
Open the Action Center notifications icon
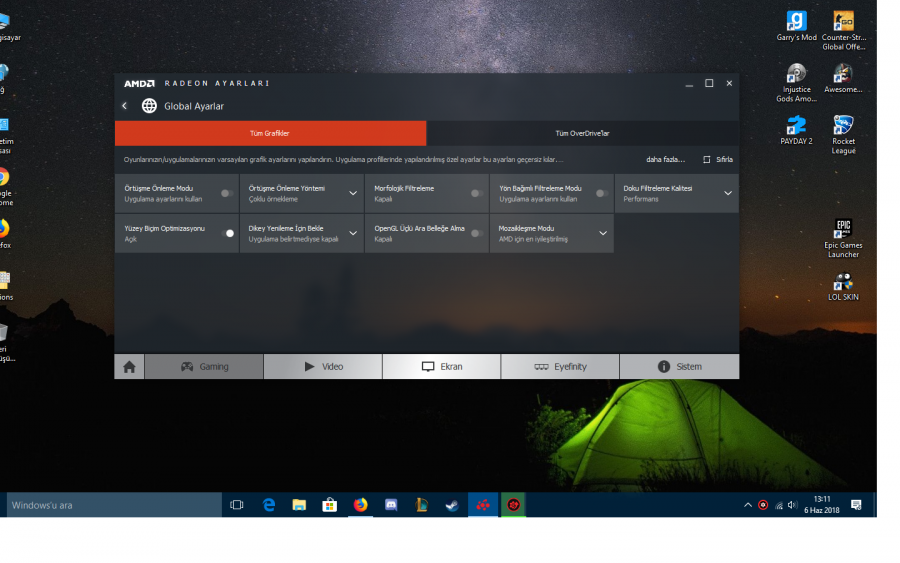click(856, 505)
